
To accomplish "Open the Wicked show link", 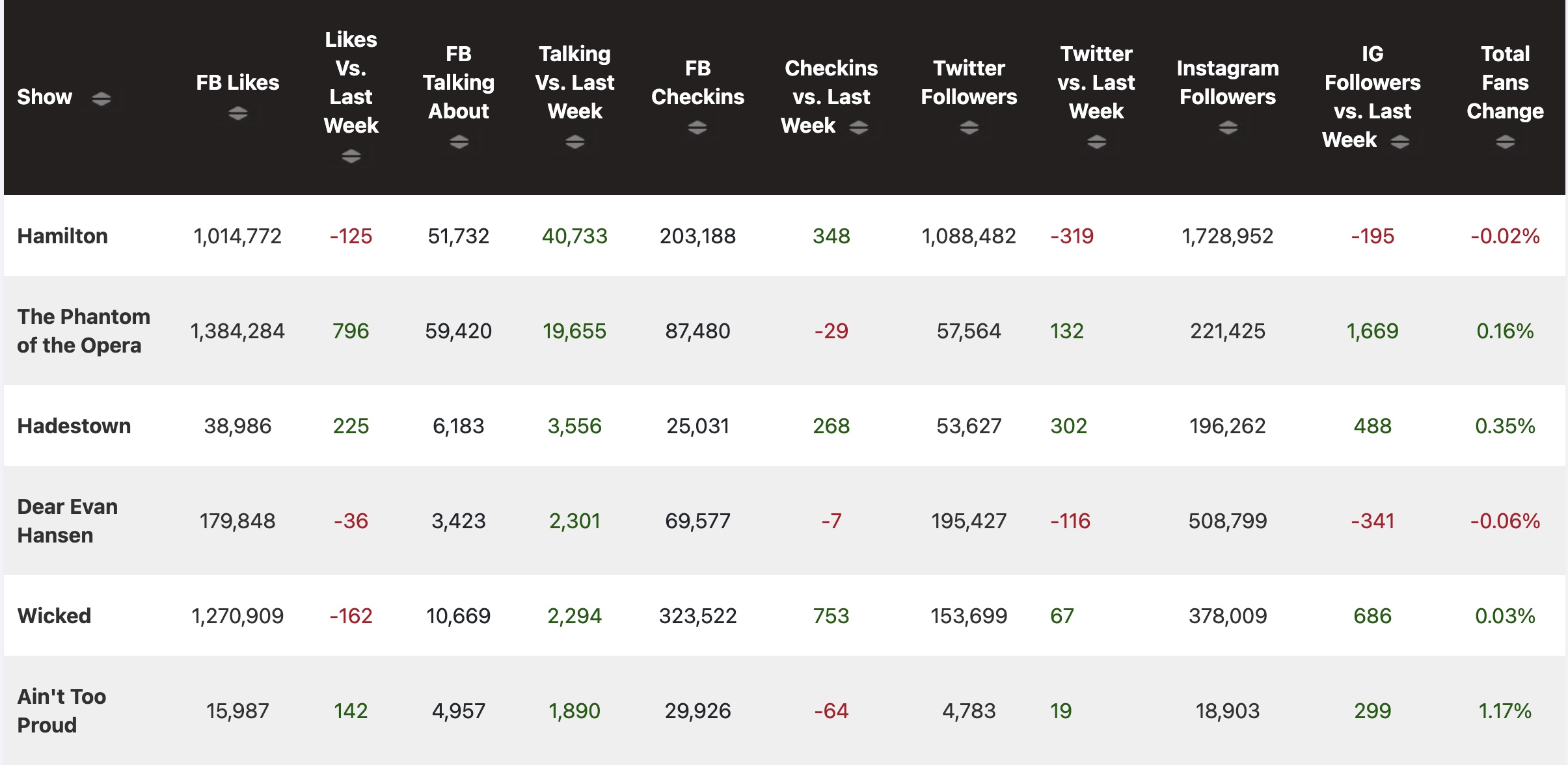I will coord(54,616).
